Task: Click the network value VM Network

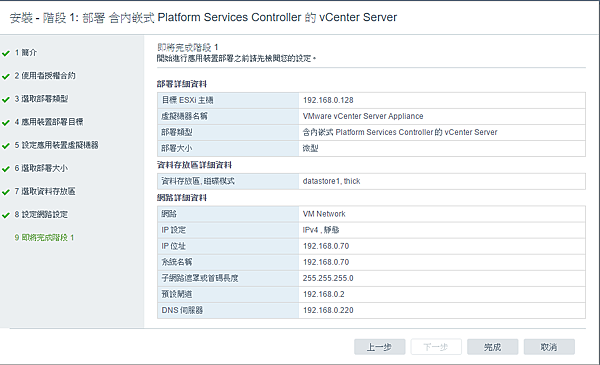Action: click(x=324, y=214)
